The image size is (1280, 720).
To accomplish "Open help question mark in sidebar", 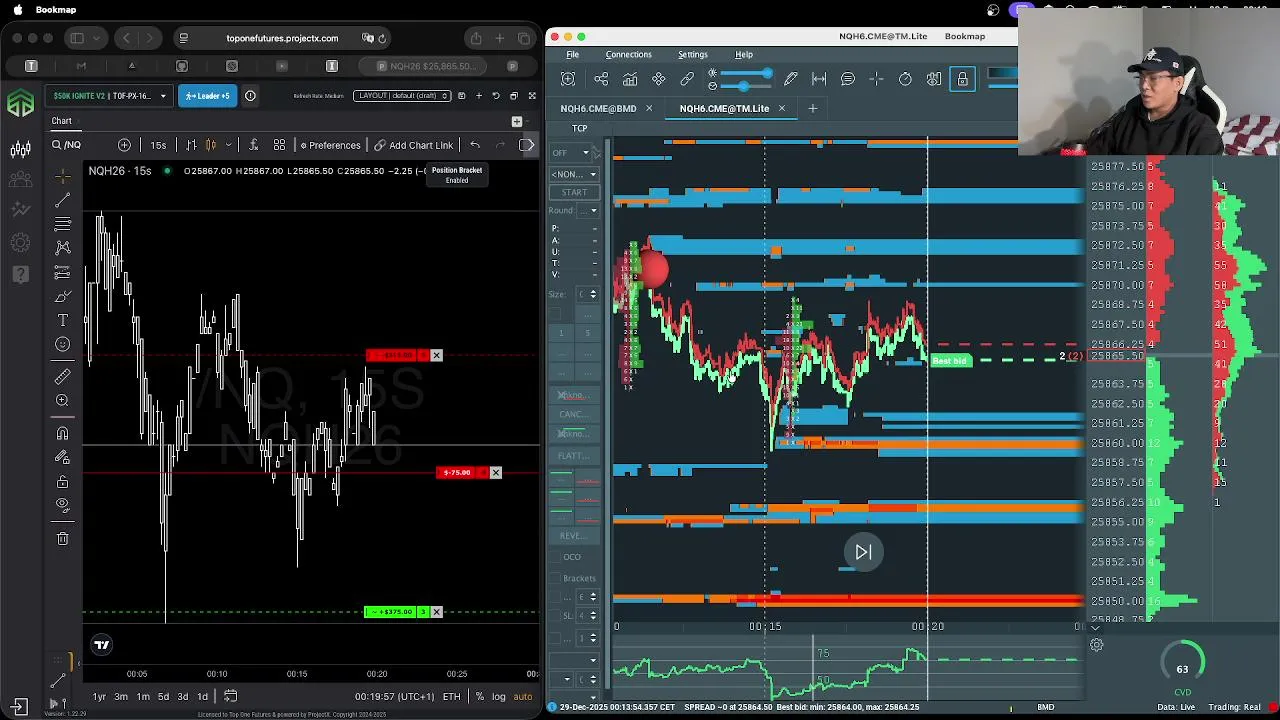I will [20, 273].
